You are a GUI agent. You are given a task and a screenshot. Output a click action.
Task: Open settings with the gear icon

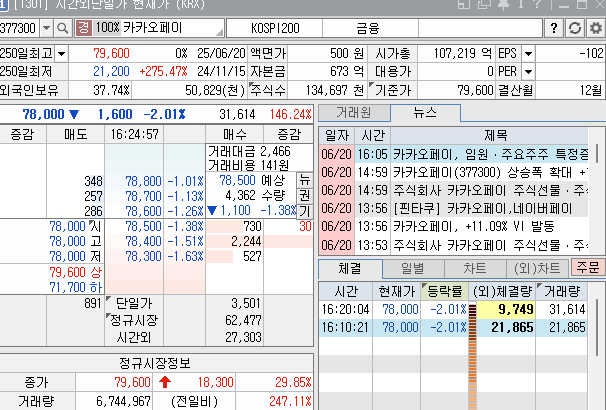[596, 28]
